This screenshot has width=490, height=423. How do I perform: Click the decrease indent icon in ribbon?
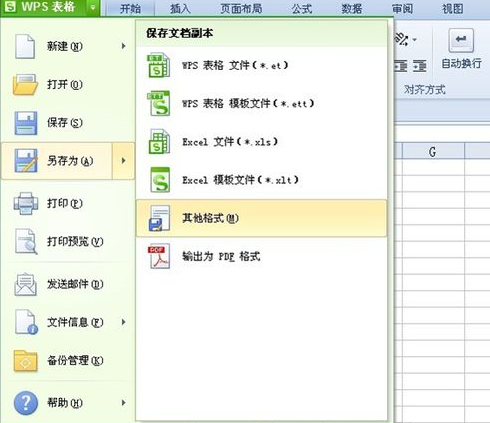[401, 66]
